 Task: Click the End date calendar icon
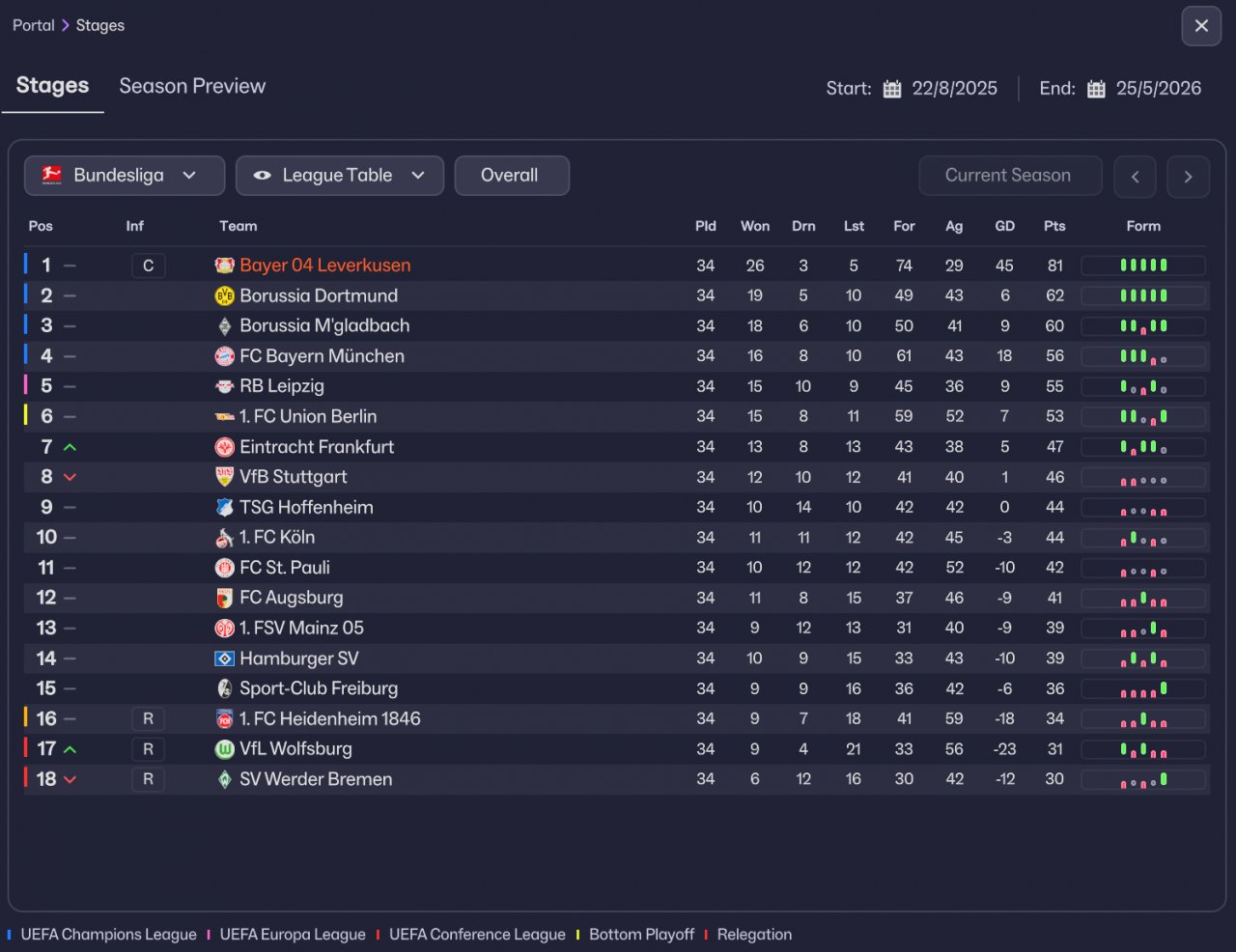(1096, 89)
